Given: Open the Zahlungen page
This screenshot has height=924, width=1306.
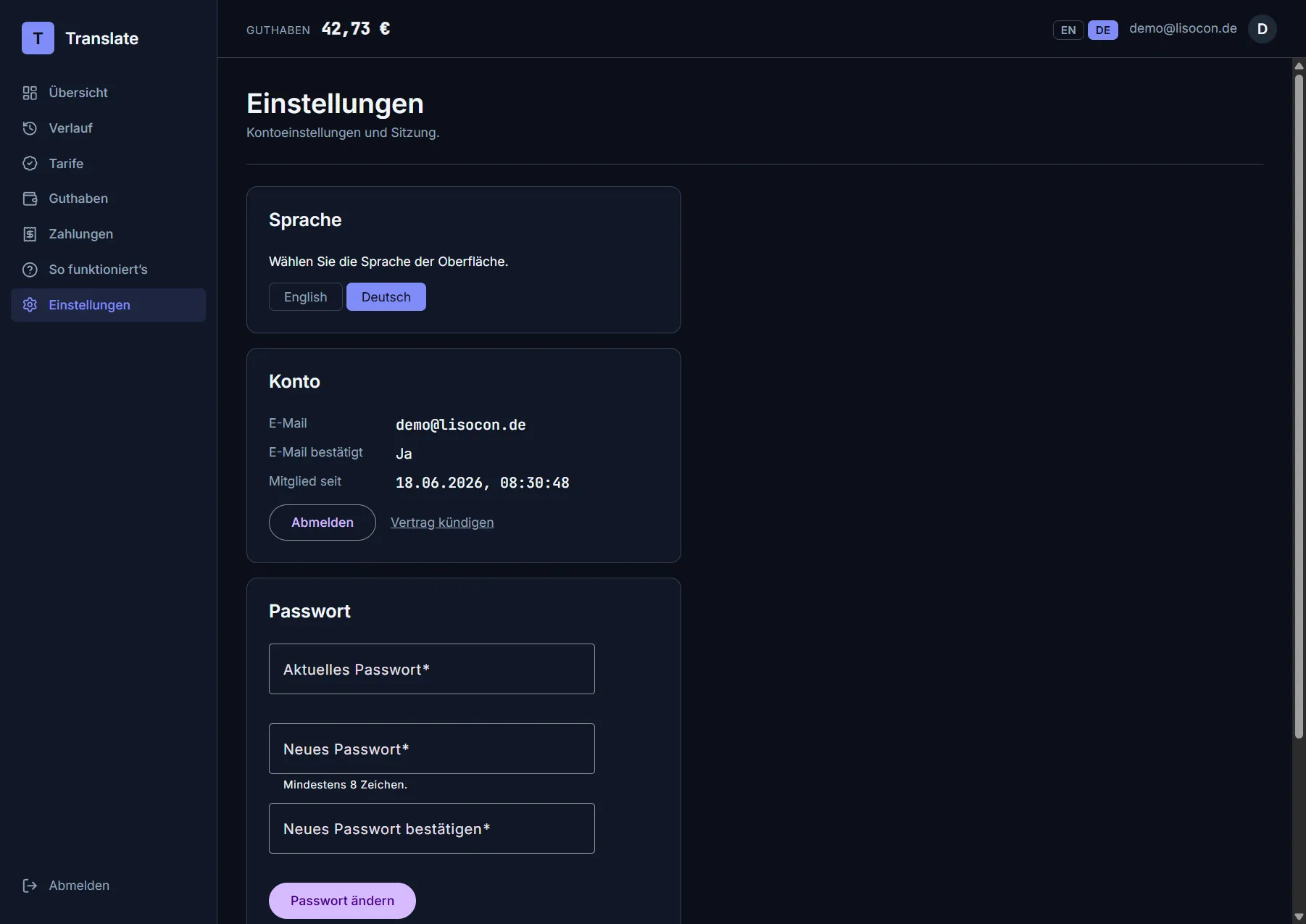Looking at the screenshot, I should [109, 234].
